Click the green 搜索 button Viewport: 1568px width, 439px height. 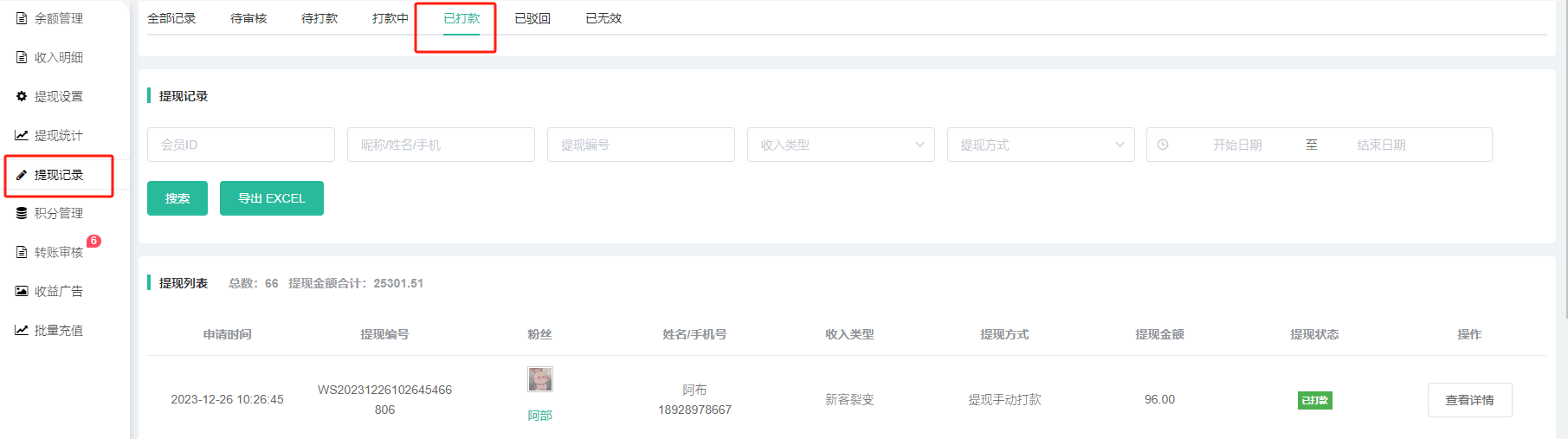click(177, 198)
